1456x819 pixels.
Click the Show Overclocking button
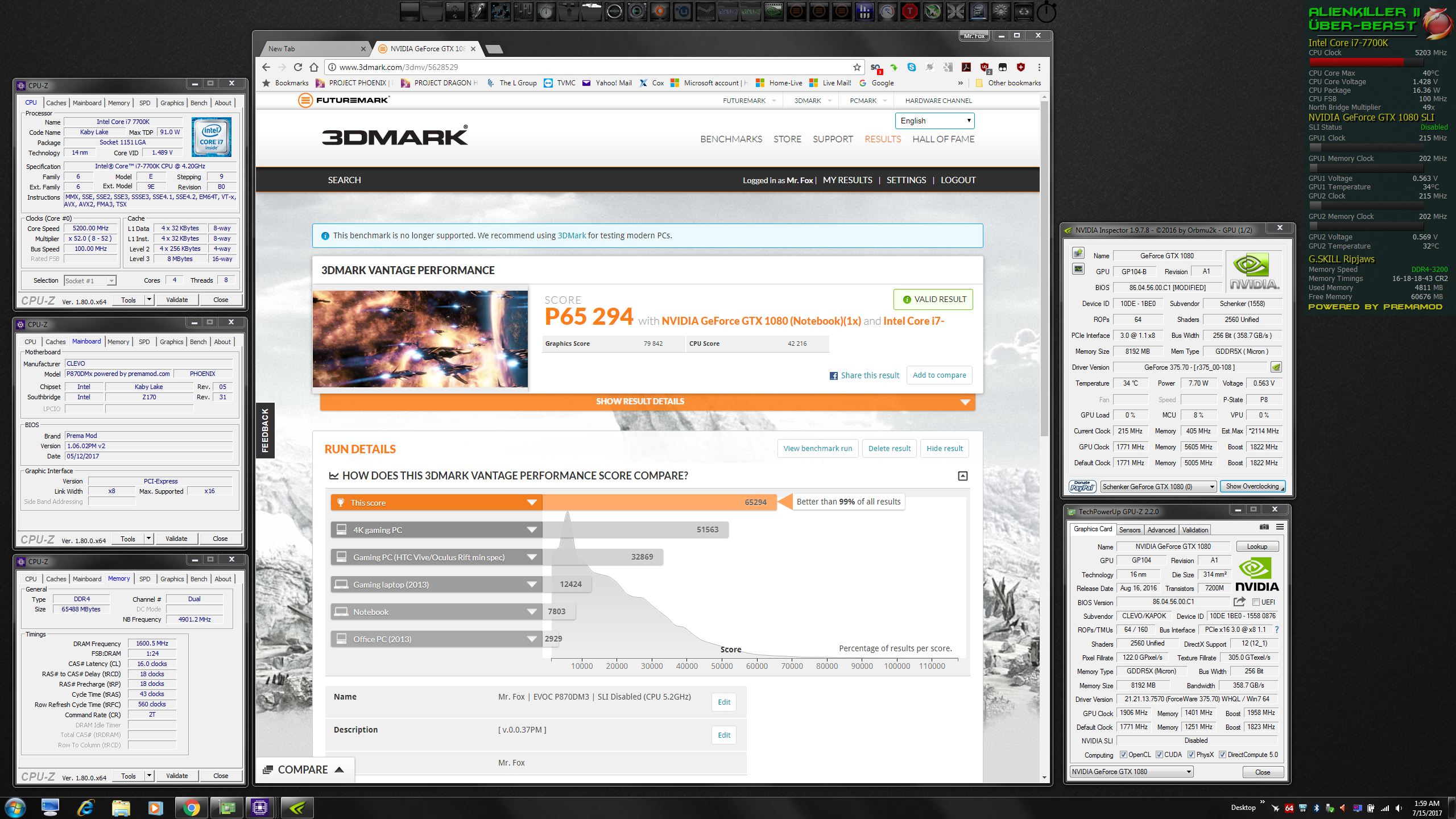point(1252,486)
